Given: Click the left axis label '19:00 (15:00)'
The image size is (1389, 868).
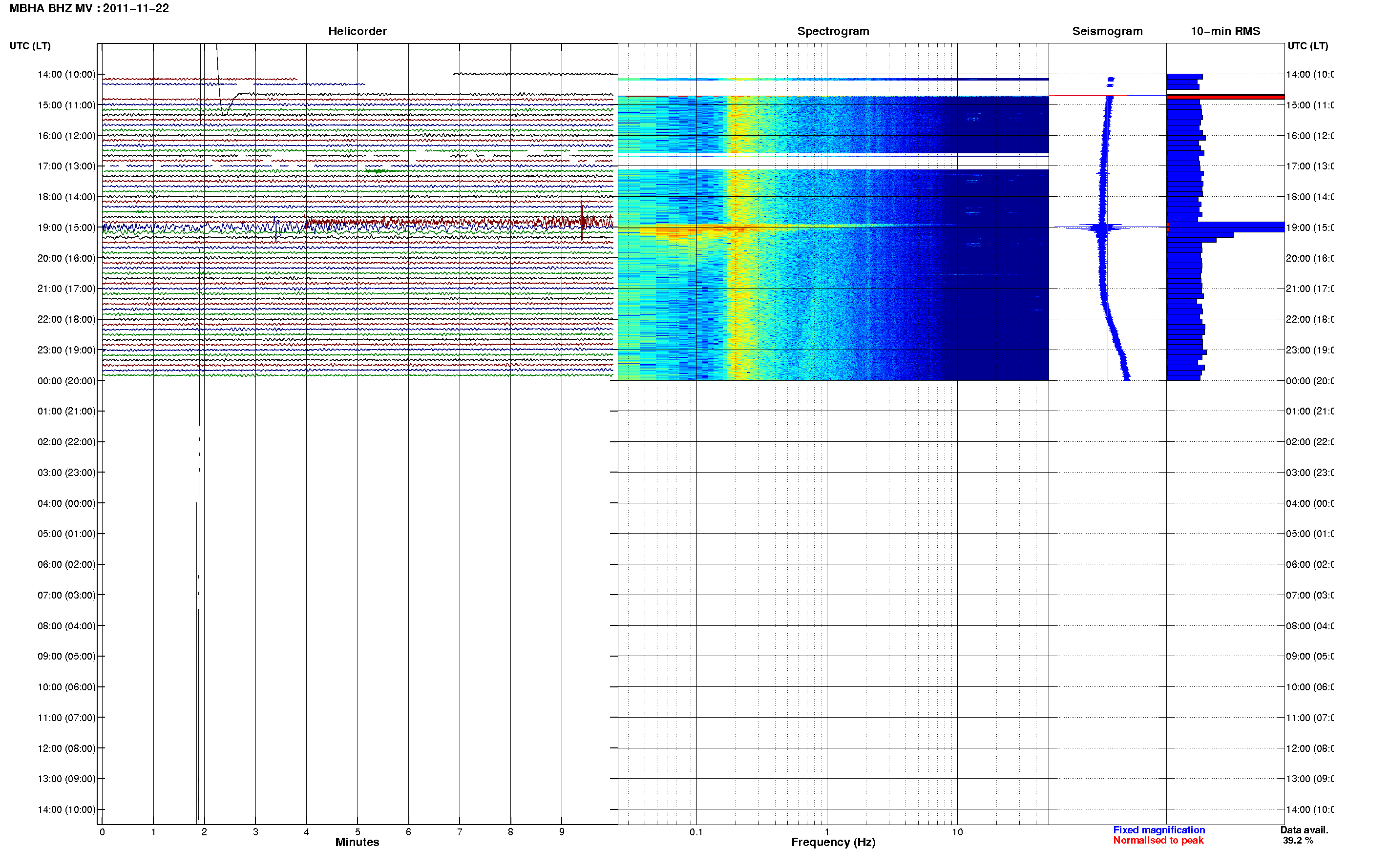Looking at the screenshot, I should 66,228.
